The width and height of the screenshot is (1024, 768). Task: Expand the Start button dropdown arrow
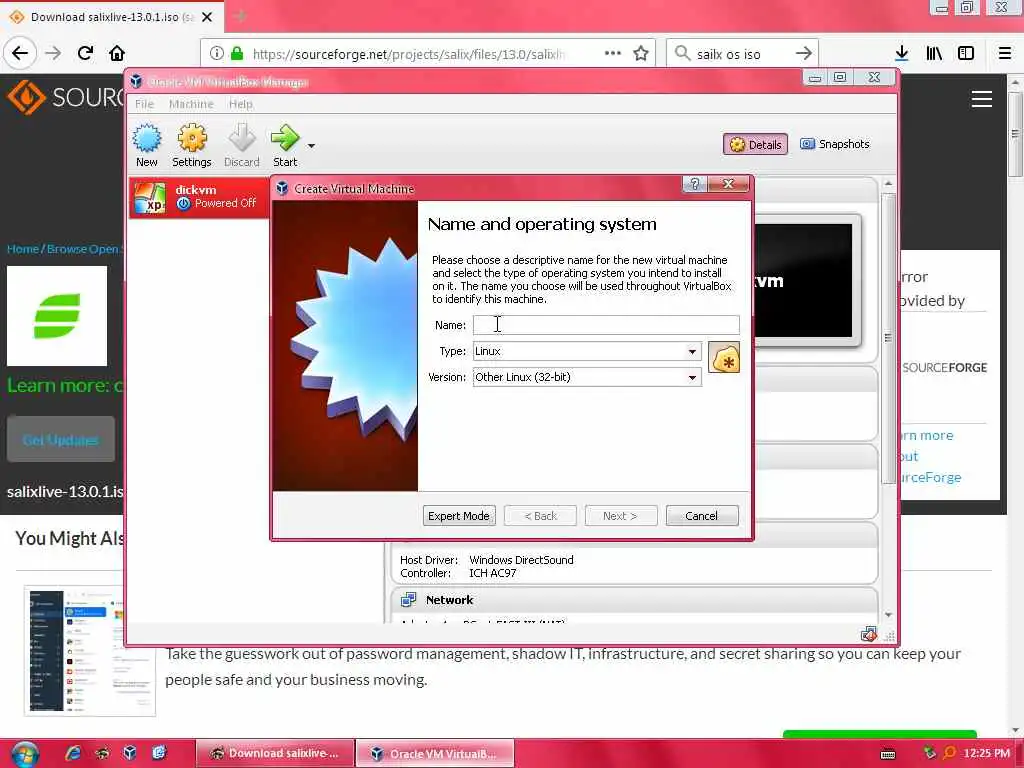coord(312,145)
